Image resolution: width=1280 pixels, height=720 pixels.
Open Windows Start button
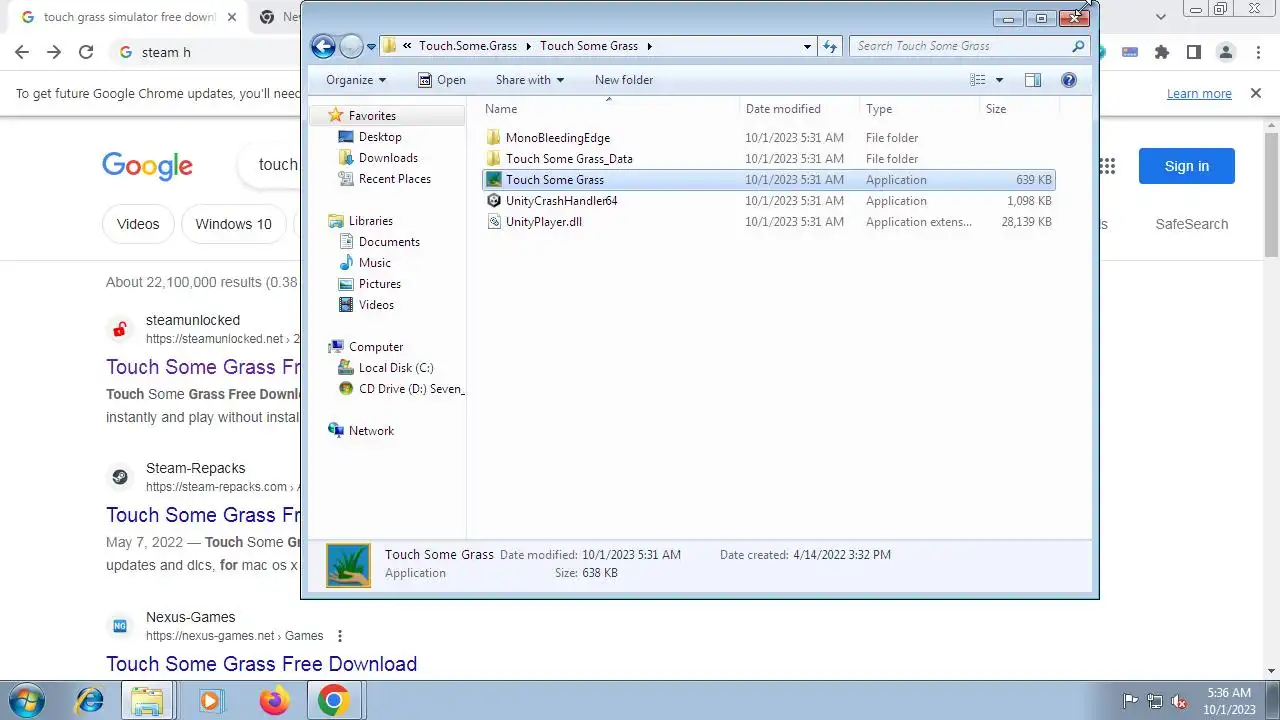tap(26, 701)
